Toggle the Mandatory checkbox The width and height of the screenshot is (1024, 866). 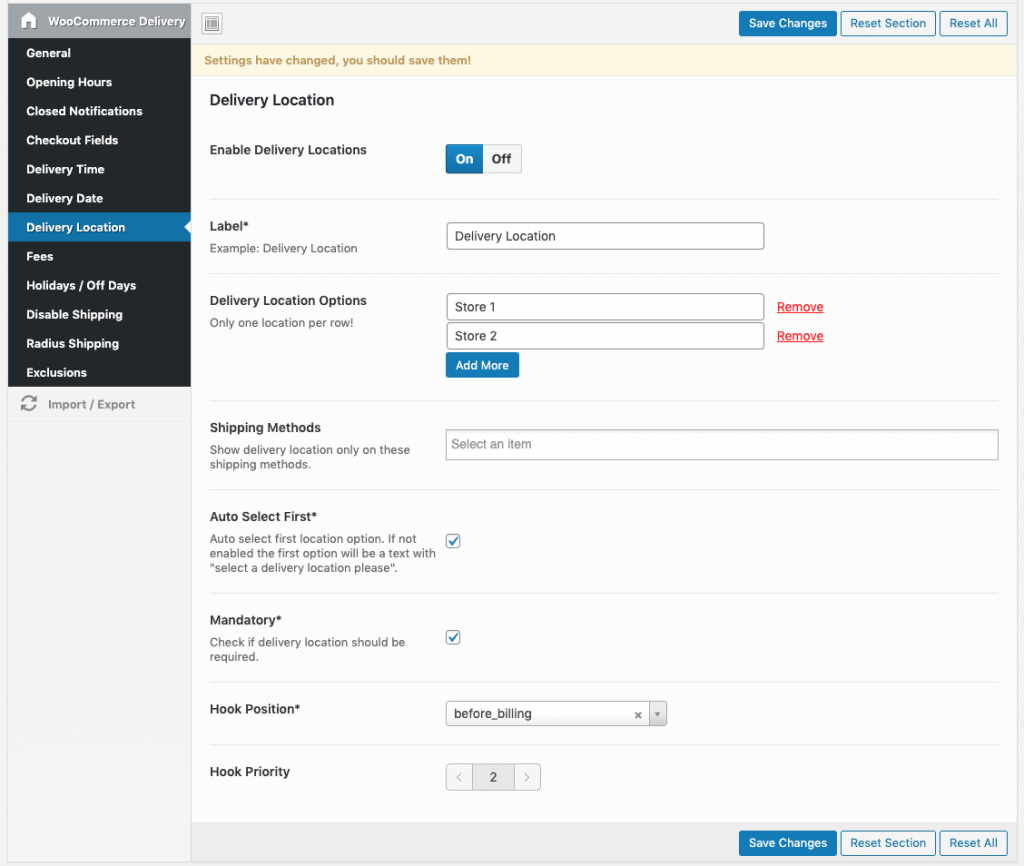tap(453, 637)
